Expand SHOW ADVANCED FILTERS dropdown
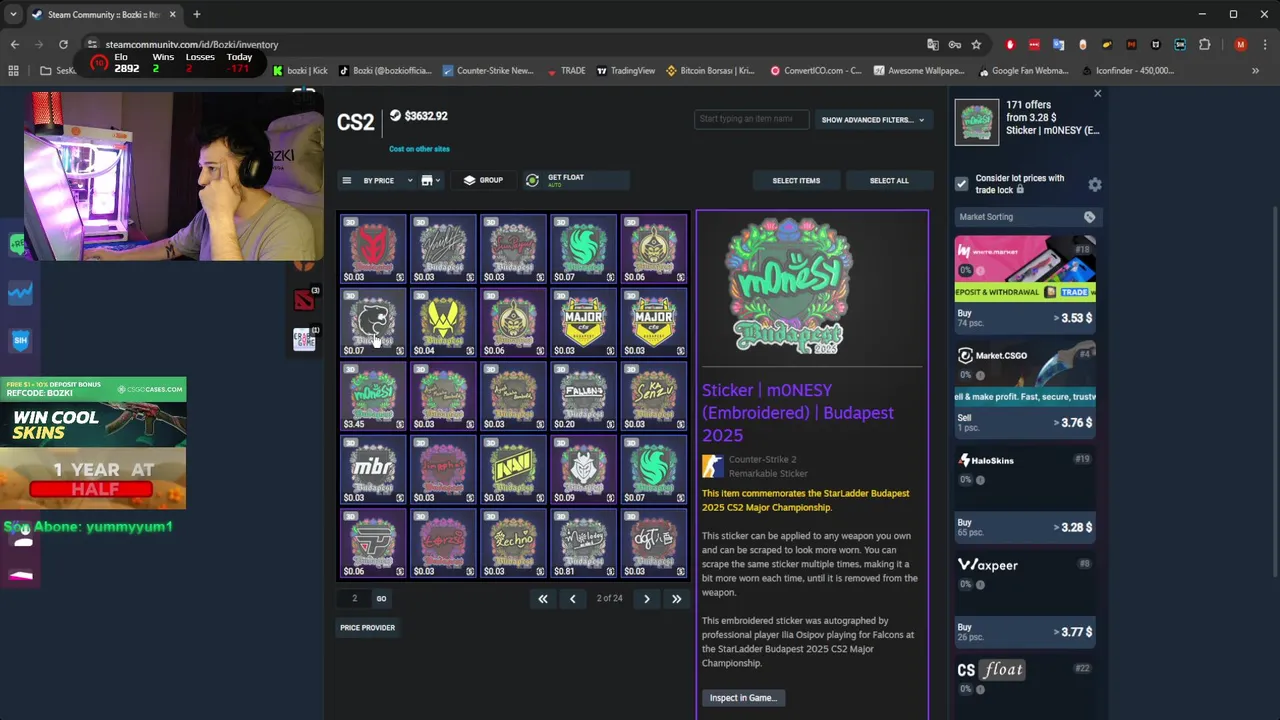 click(x=872, y=120)
